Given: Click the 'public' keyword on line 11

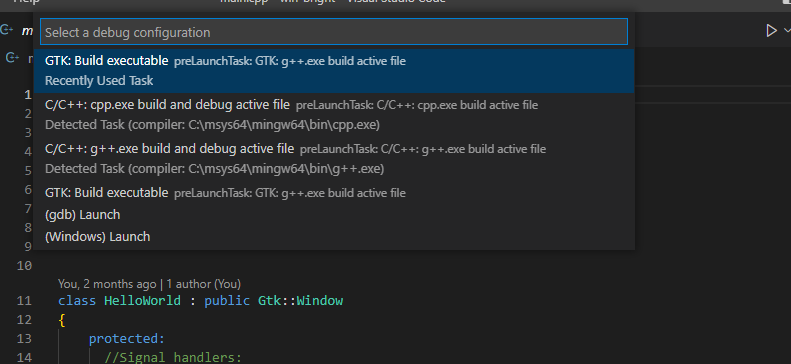Looking at the screenshot, I should (x=227, y=301).
